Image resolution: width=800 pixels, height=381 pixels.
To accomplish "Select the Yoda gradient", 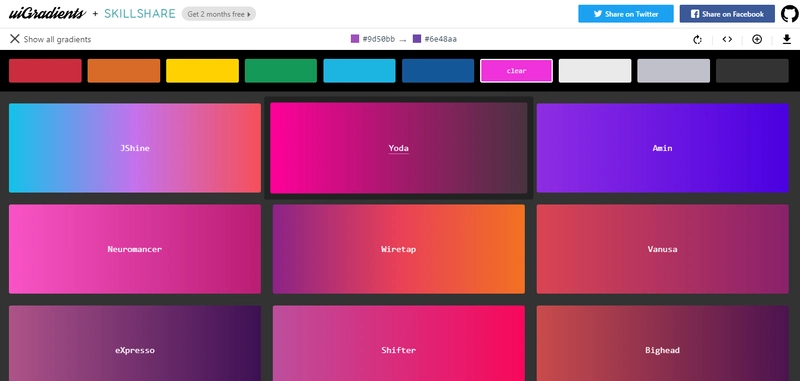I will click(398, 148).
